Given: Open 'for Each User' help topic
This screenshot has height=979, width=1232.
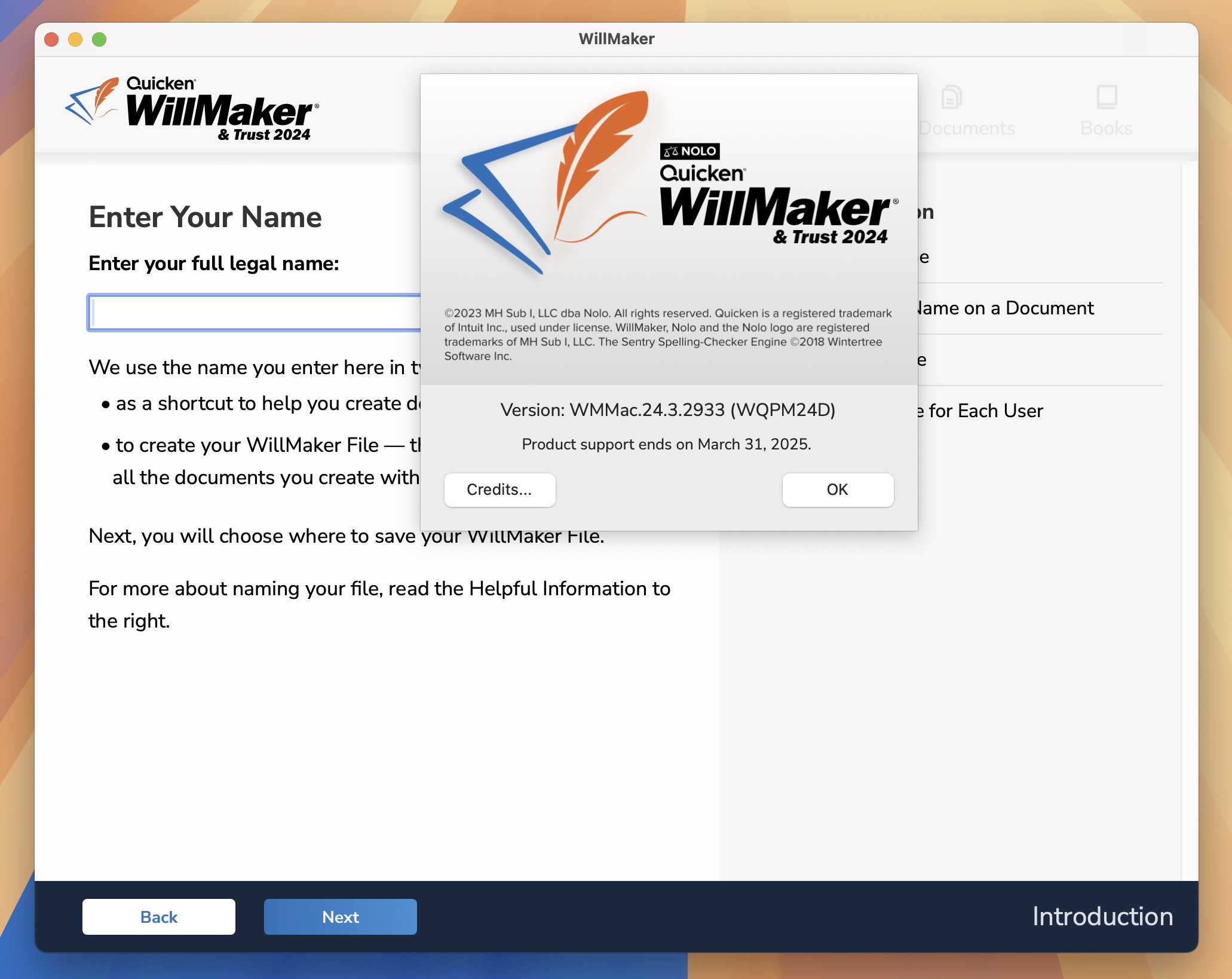Looking at the screenshot, I should click(980, 411).
